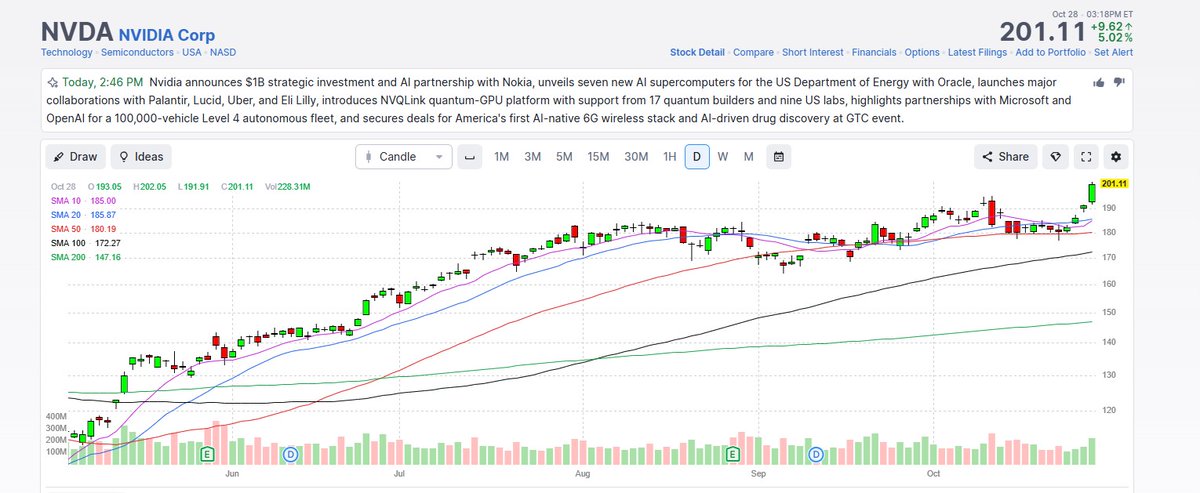
Task: Select the 1M interval
Action: 502,156
